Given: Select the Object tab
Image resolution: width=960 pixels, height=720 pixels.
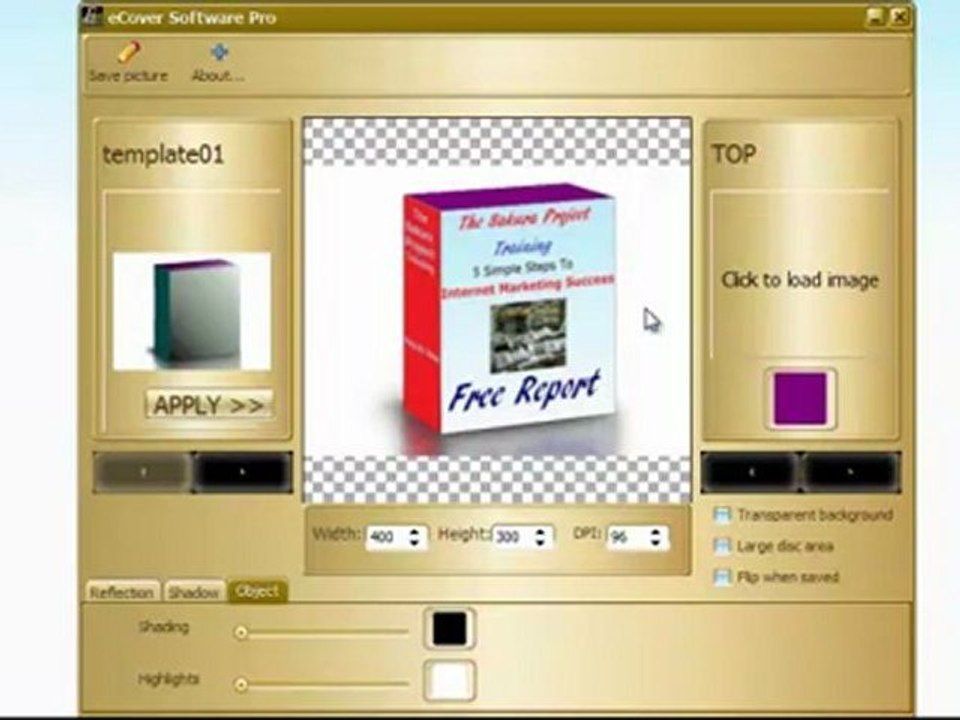Looking at the screenshot, I should point(257,591).
